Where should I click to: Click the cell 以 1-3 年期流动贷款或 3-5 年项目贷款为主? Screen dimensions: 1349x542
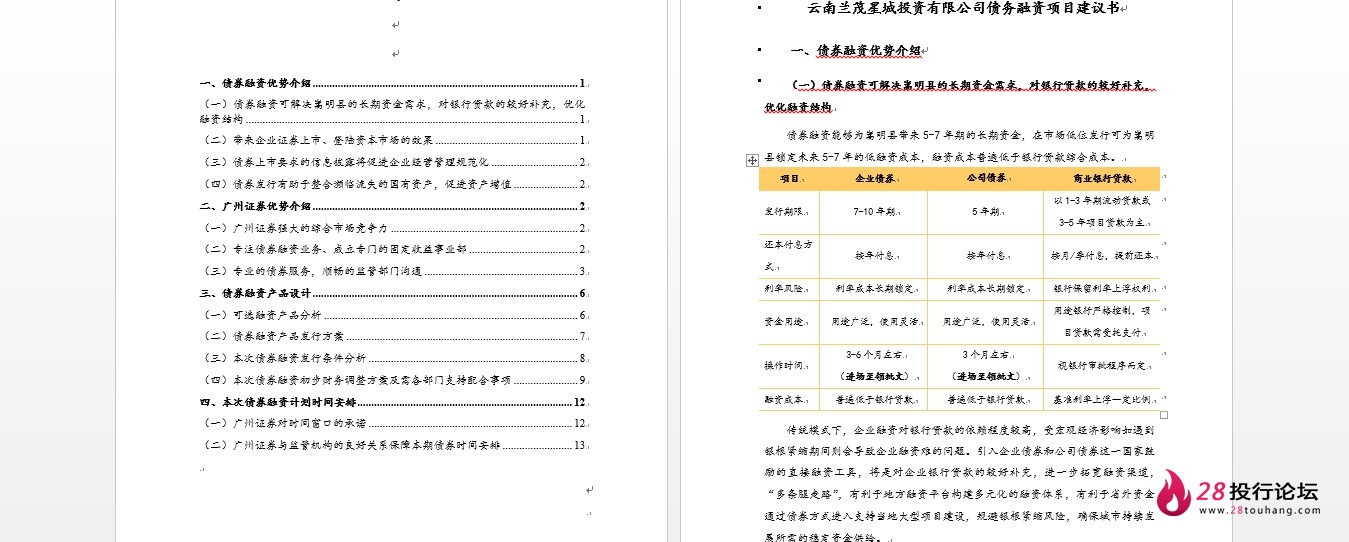(x=1102, y=212)
